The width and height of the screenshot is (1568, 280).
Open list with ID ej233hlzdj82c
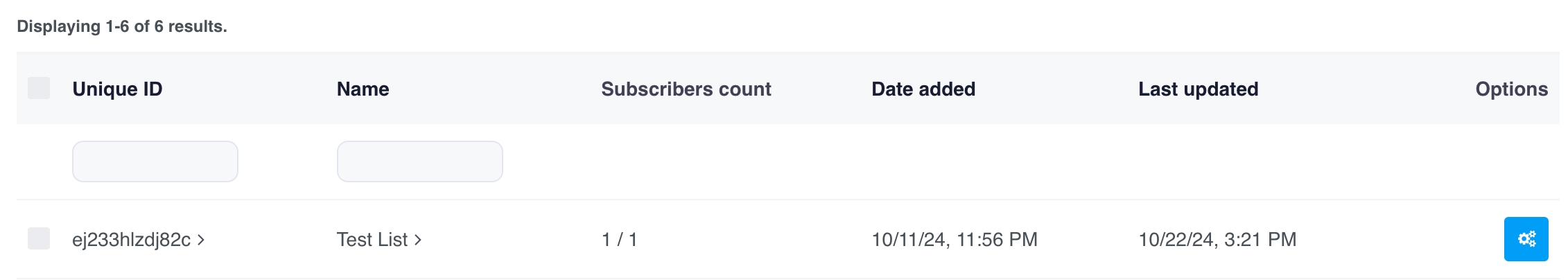click(x=131, y=240)
